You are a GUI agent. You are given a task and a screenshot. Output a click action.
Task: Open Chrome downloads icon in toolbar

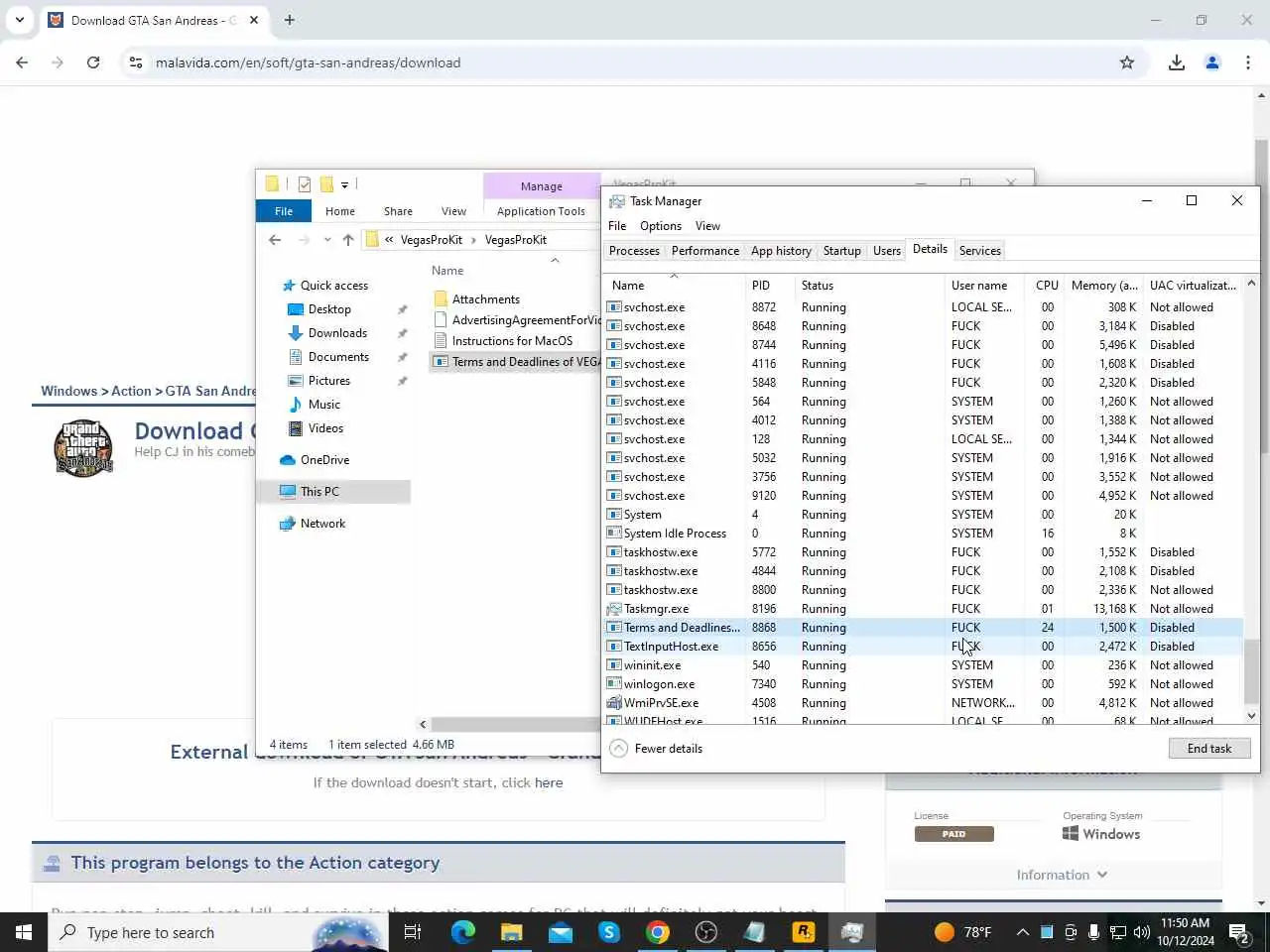(x=1177, y=62)
